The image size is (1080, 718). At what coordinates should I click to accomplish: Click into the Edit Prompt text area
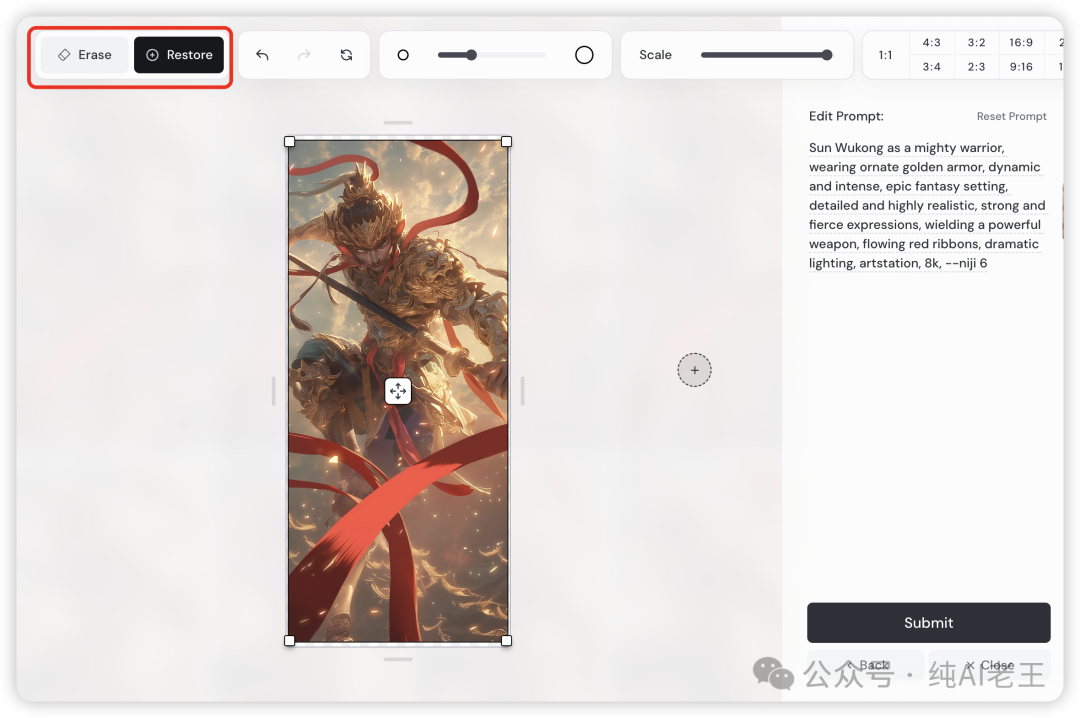927,205
